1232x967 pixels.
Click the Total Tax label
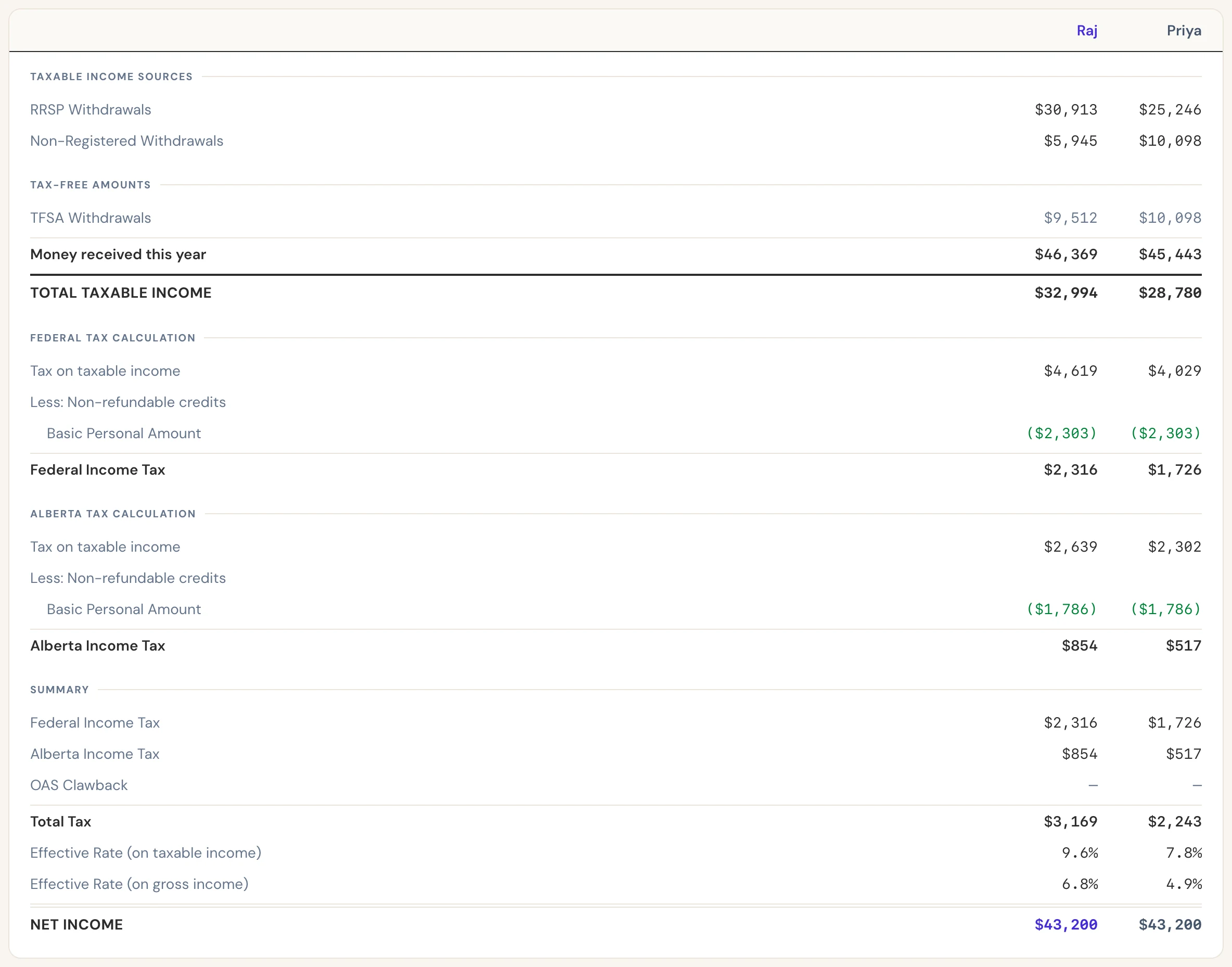pyautogui.click(x=60, y=821)
